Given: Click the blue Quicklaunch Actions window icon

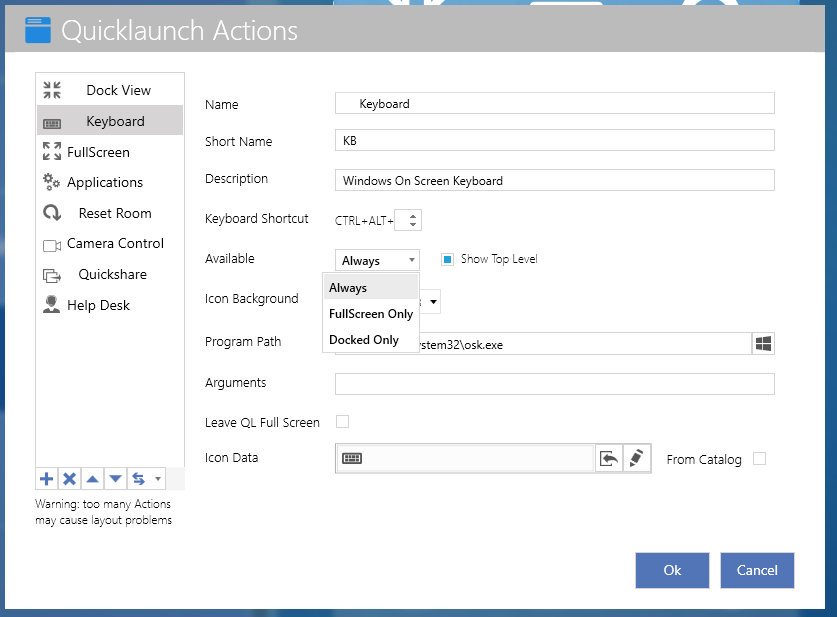Looking at the screenshot, I should [38, 30].
